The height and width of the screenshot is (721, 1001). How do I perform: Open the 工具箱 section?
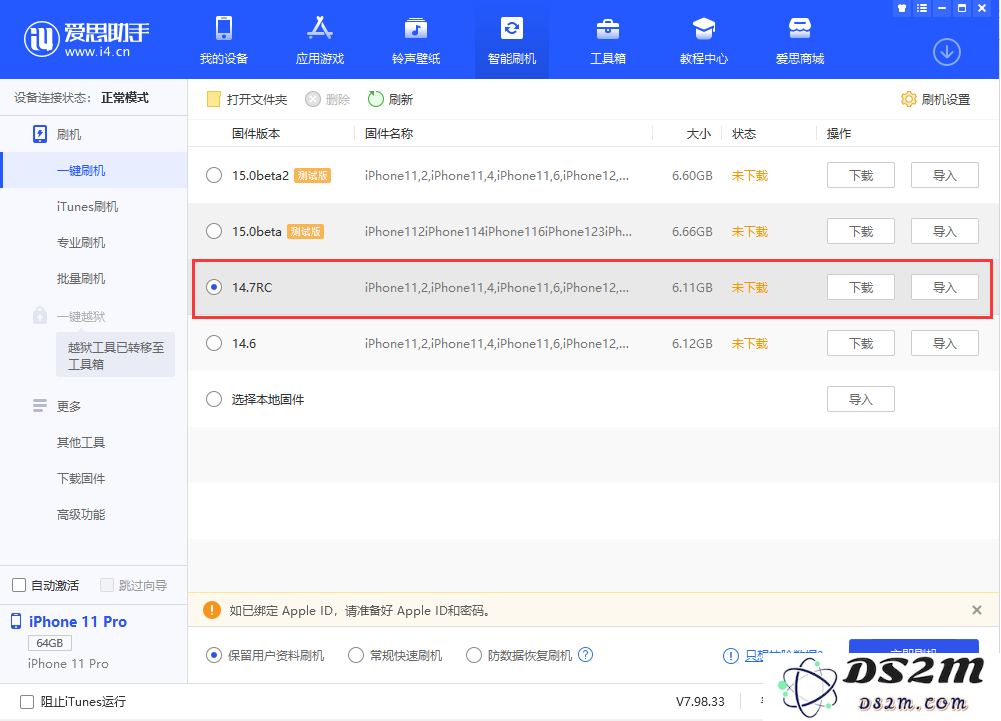point(608,40)
